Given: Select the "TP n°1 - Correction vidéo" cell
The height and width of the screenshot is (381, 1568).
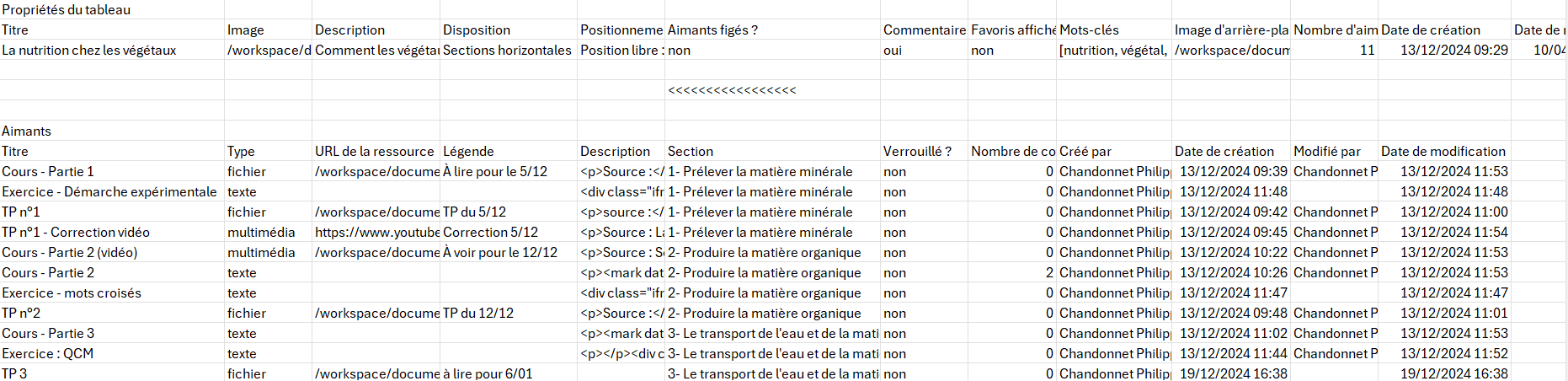Looking at the screenshot, I should (76, 233).
